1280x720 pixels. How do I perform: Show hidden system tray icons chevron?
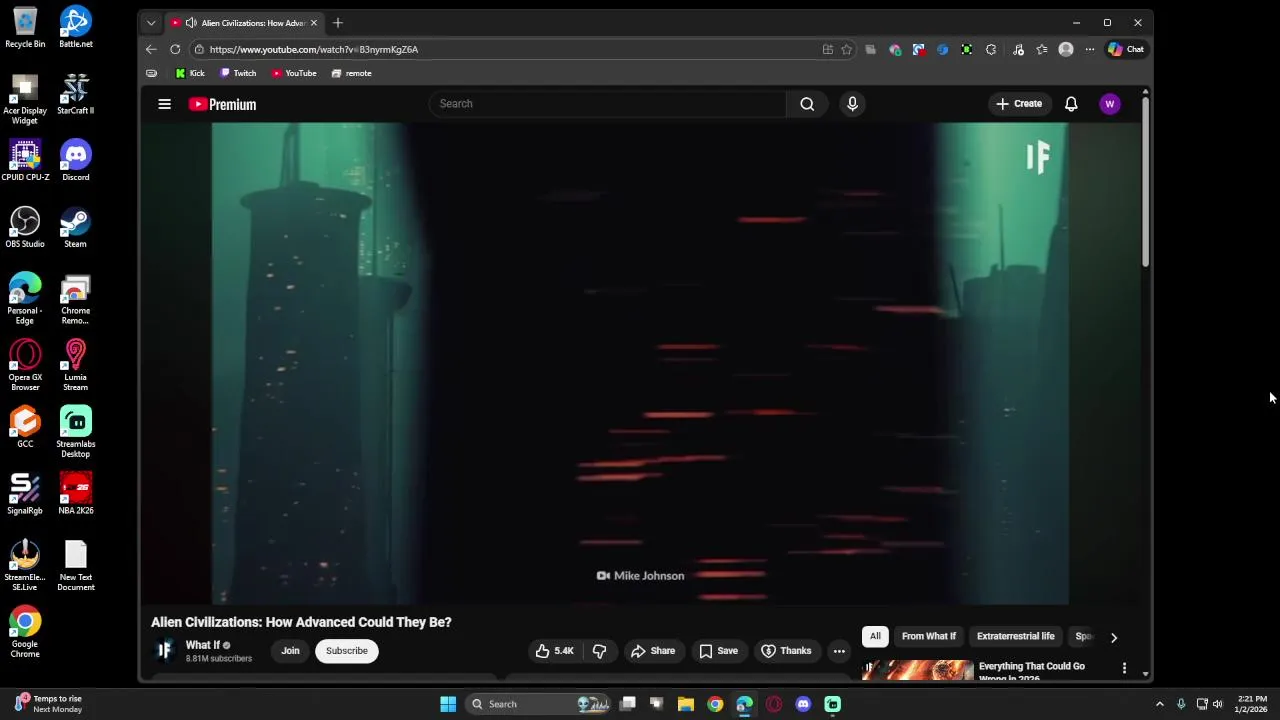1159,704
